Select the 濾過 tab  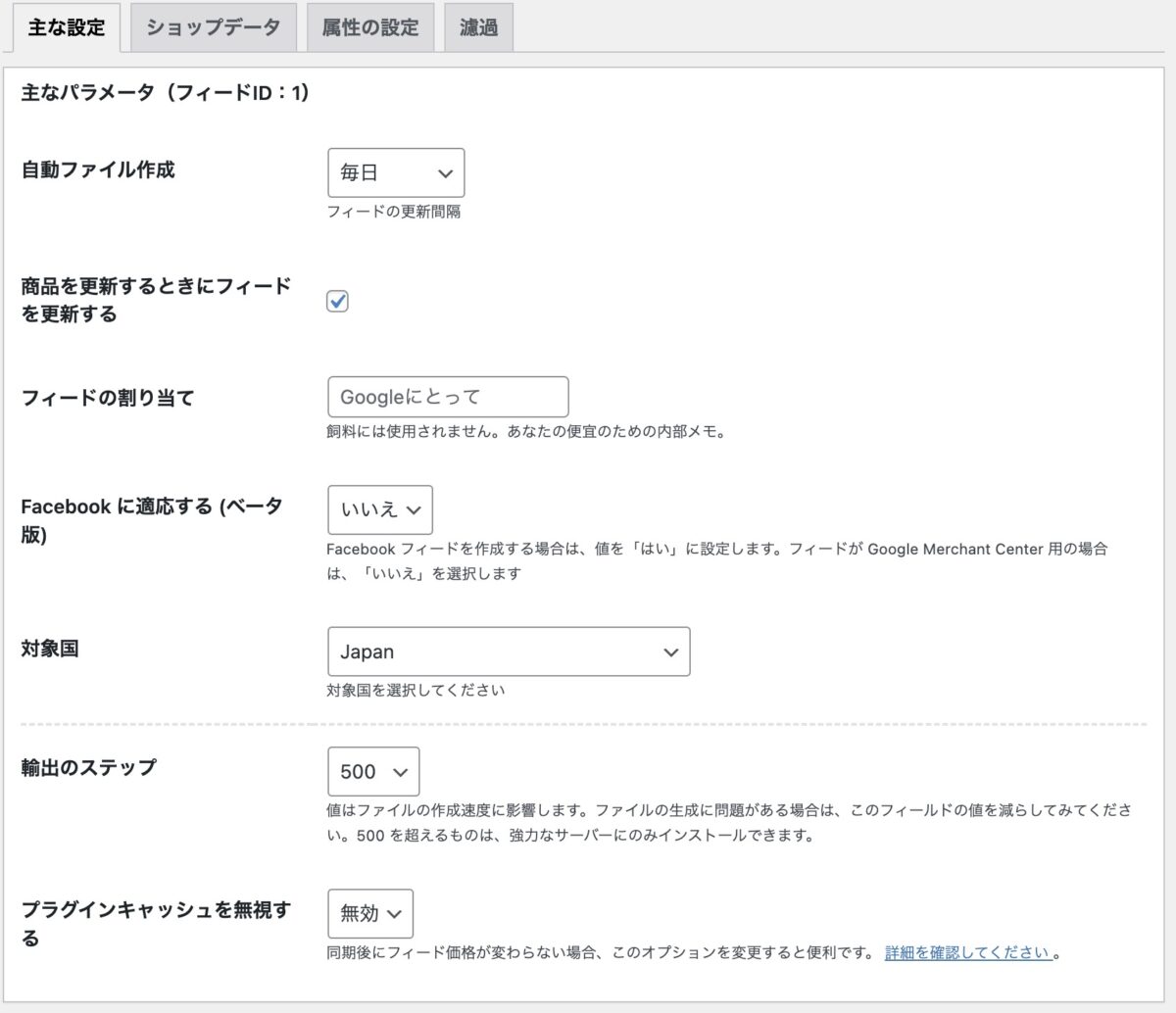tap(477, 26)
